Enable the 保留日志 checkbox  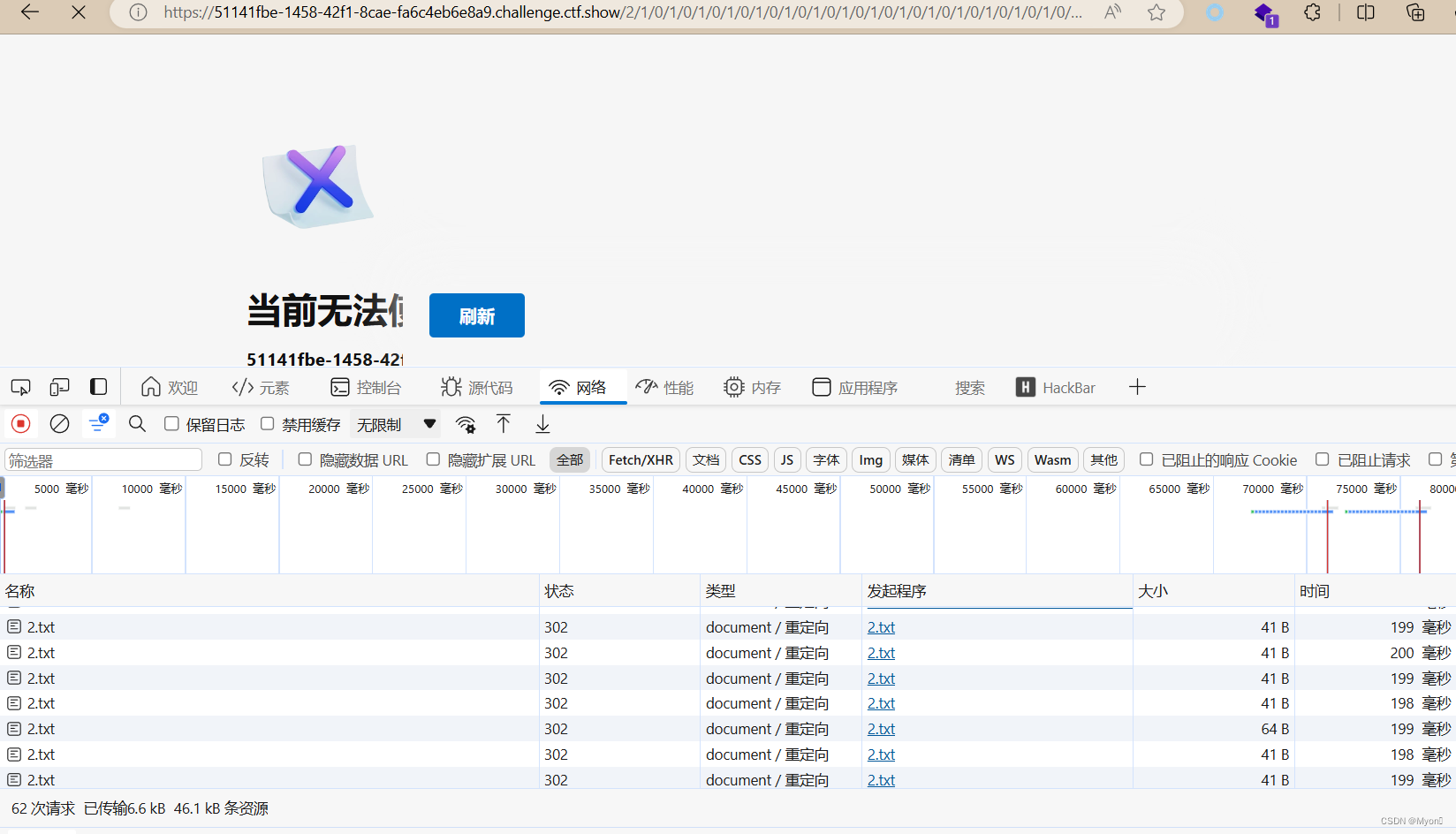click(171, 424)
